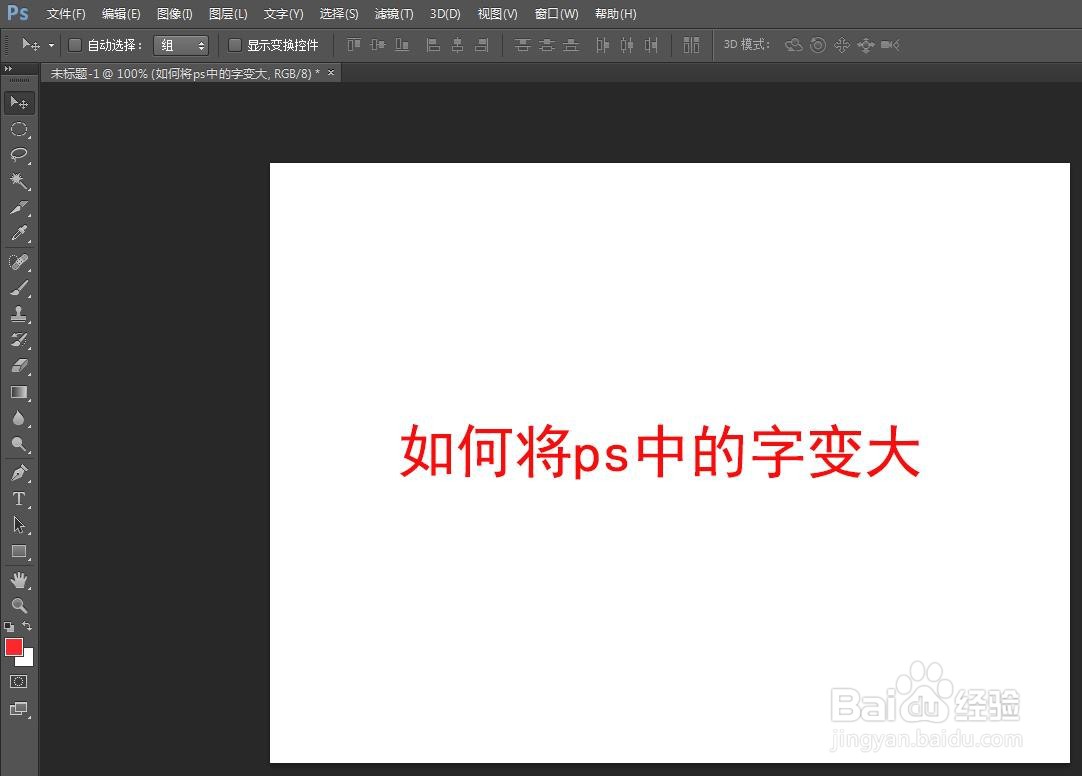
Task: Click Distribute vertical centers button
Action: pos(547,46)
